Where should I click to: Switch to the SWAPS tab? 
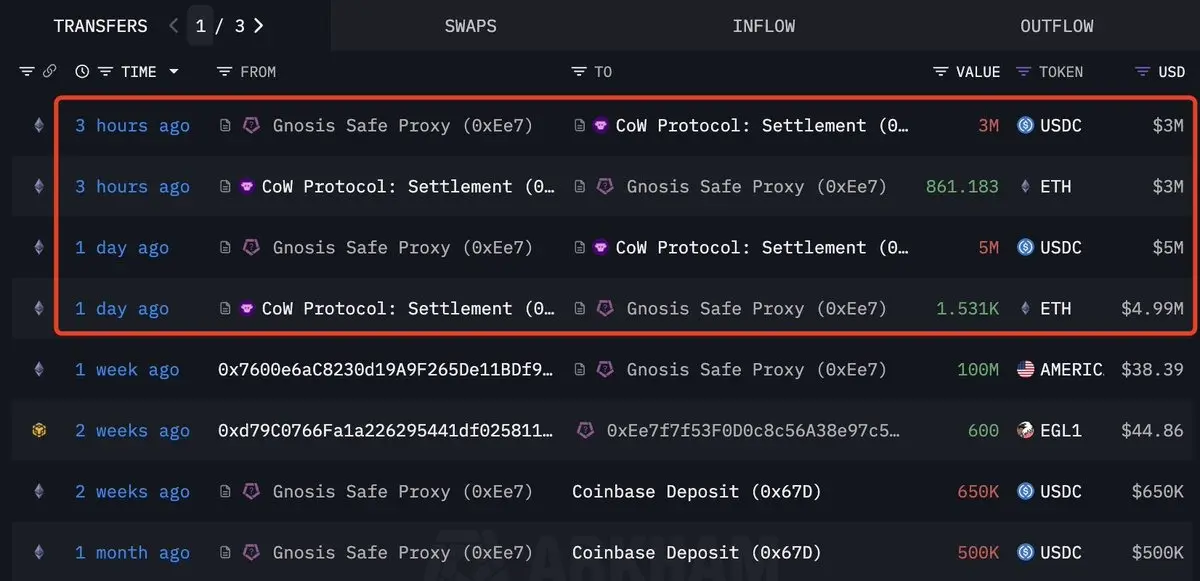[470, 26]
